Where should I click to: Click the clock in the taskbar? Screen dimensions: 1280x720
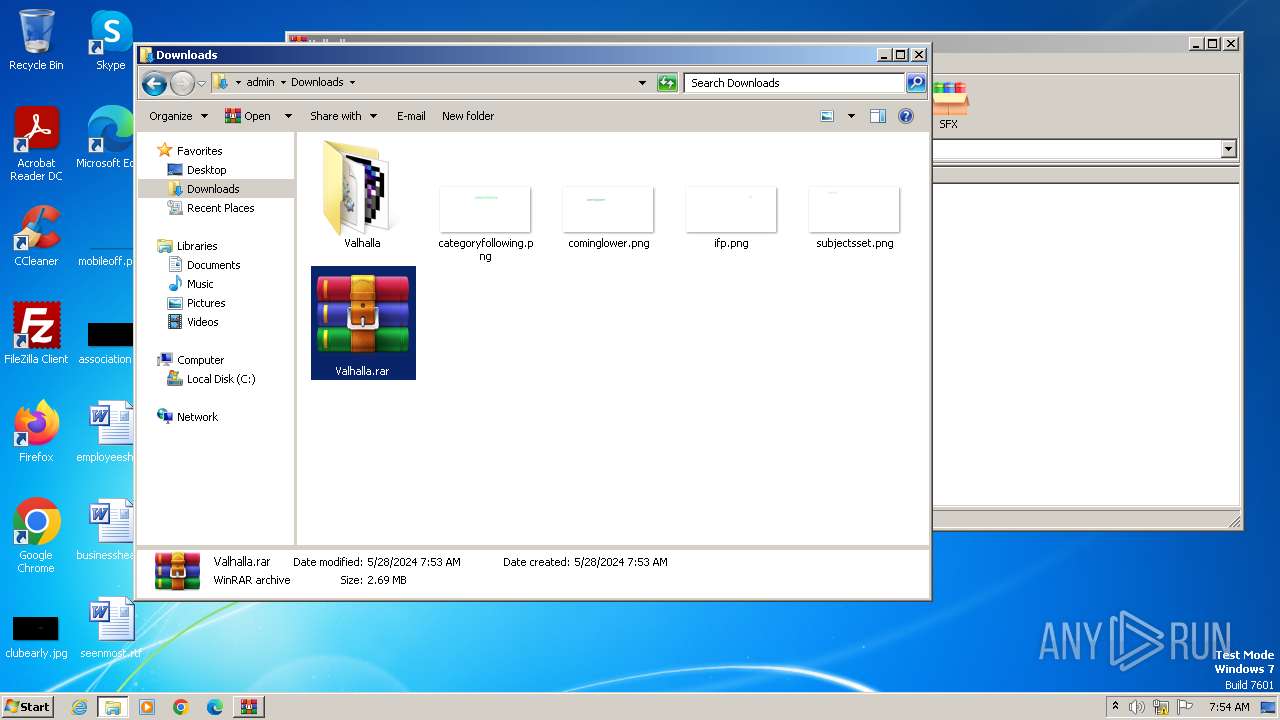(1229, 707)
